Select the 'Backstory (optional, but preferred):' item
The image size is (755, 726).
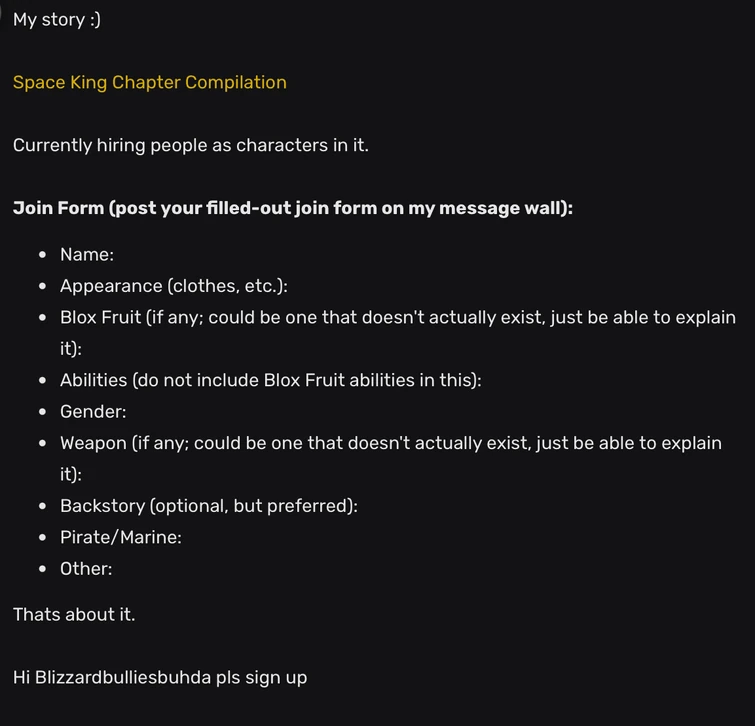coord(209,506)
